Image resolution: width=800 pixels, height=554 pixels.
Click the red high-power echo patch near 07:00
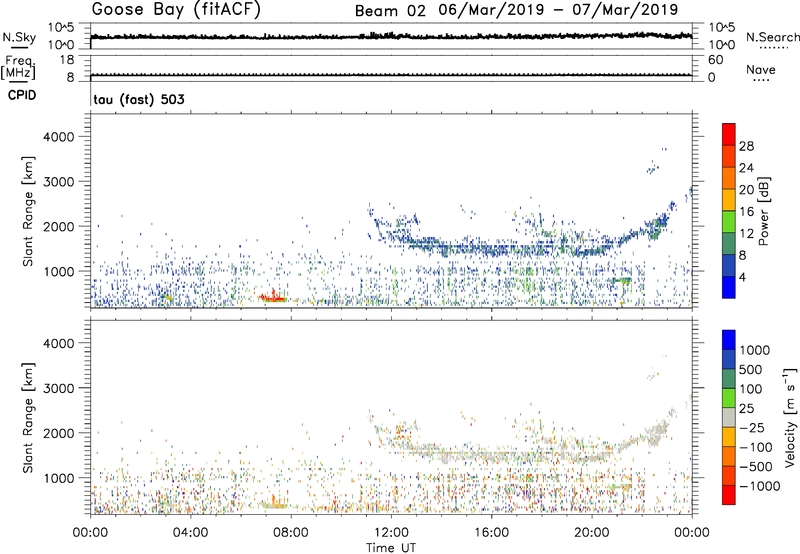272,297
